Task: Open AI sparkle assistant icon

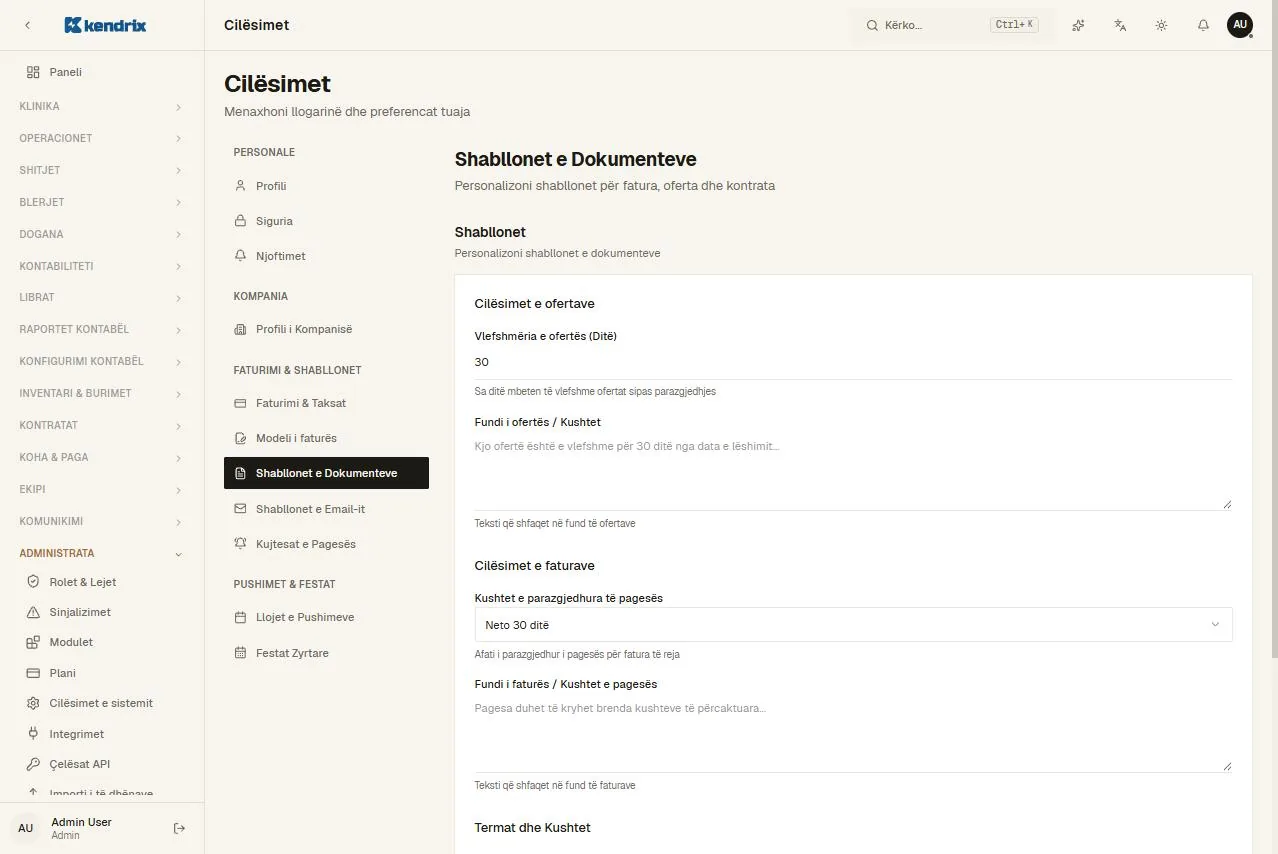Action: click(1078, 25)
